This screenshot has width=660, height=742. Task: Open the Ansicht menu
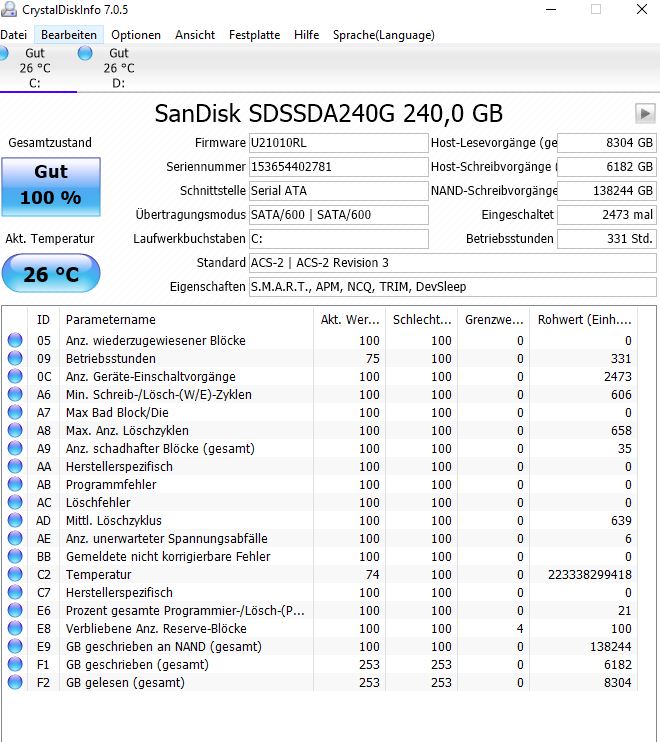click(x=195, y=35)
